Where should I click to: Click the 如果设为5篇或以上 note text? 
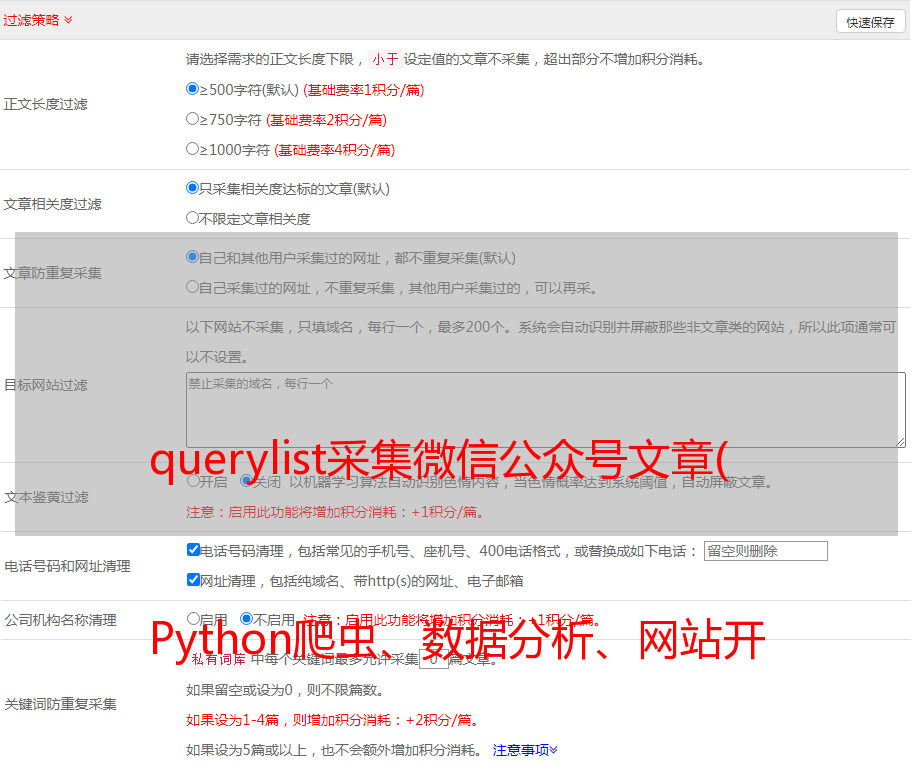click(334, 750)
